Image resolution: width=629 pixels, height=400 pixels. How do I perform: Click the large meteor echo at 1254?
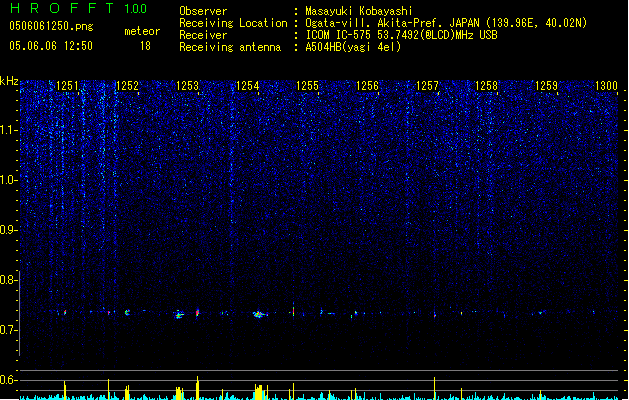click(x=260, y=314)
